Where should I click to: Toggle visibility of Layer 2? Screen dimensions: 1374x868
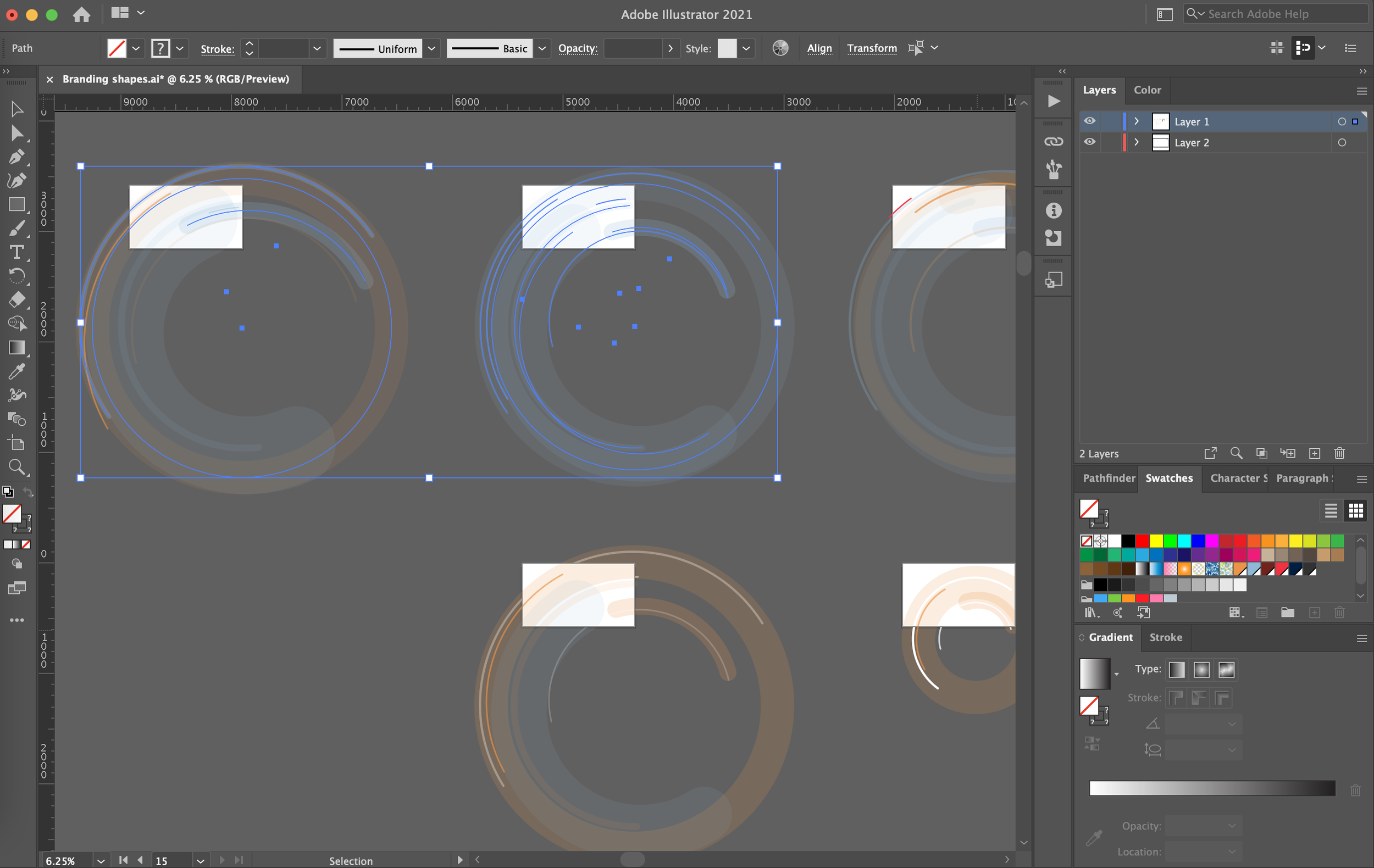(1089, 142)
